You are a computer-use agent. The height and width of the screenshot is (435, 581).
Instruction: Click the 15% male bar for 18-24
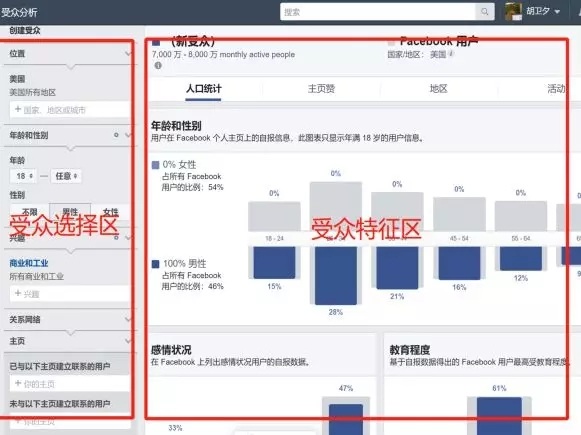(x=274, y=262)
